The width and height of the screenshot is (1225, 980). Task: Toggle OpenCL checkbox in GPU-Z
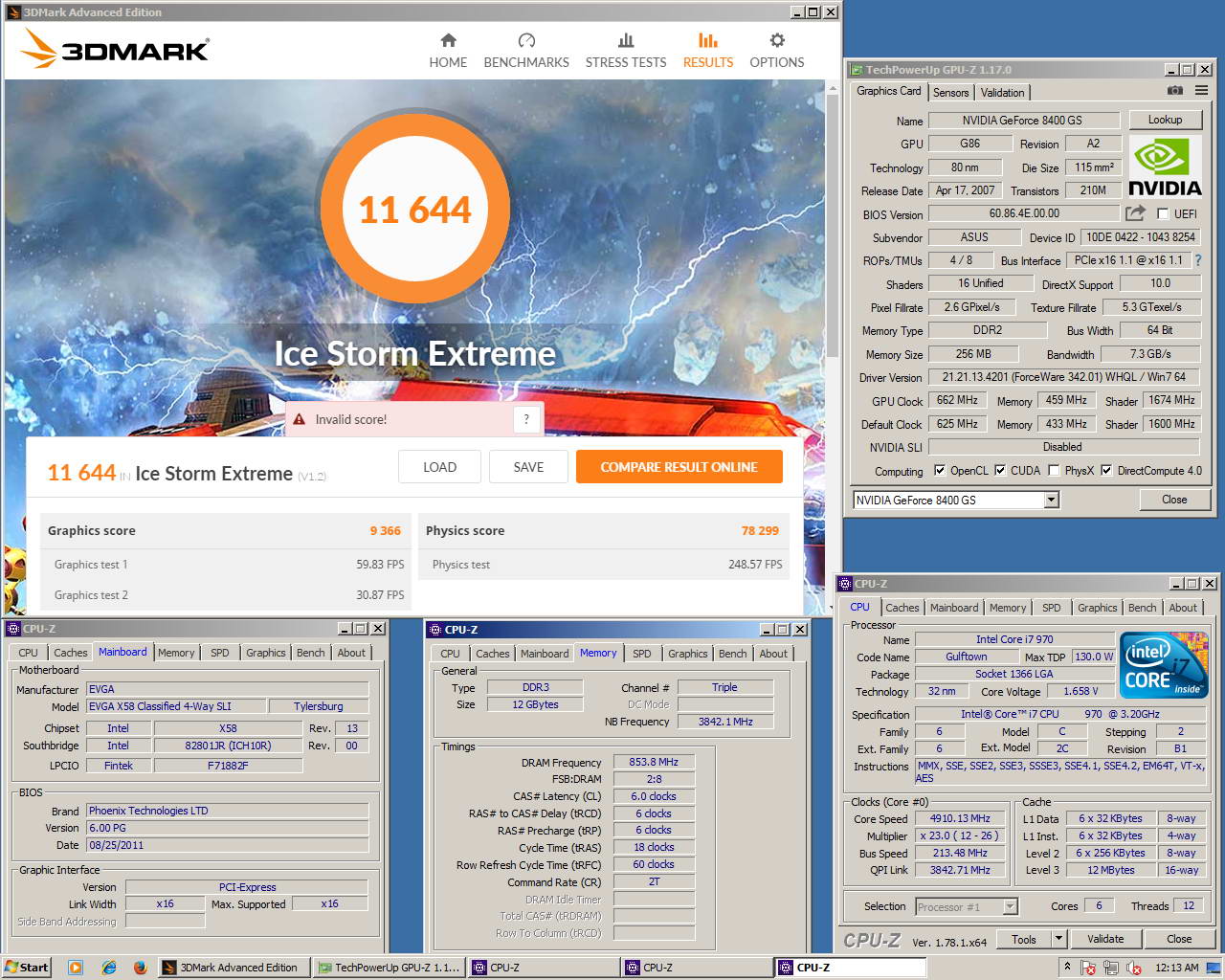point(940,470)
